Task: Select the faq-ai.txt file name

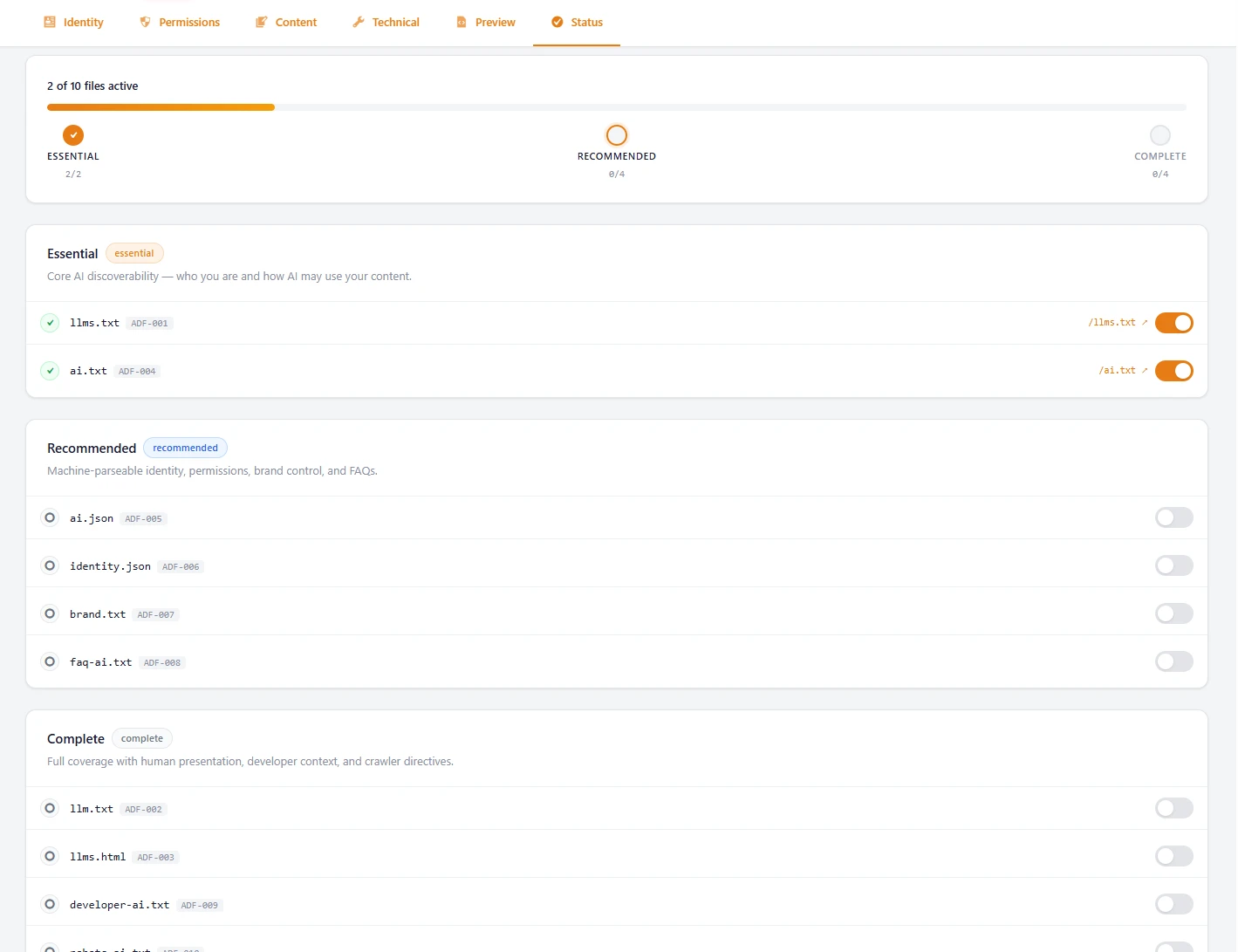Action: 100,661
